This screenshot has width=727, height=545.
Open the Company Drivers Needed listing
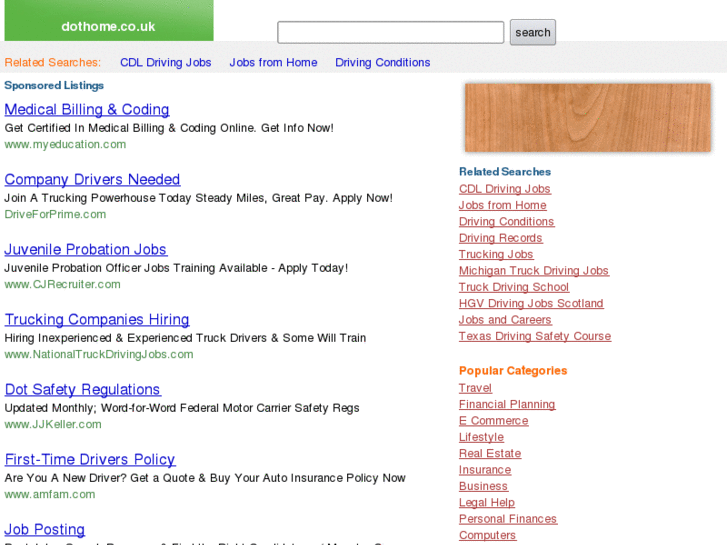(x=92, y=180)
